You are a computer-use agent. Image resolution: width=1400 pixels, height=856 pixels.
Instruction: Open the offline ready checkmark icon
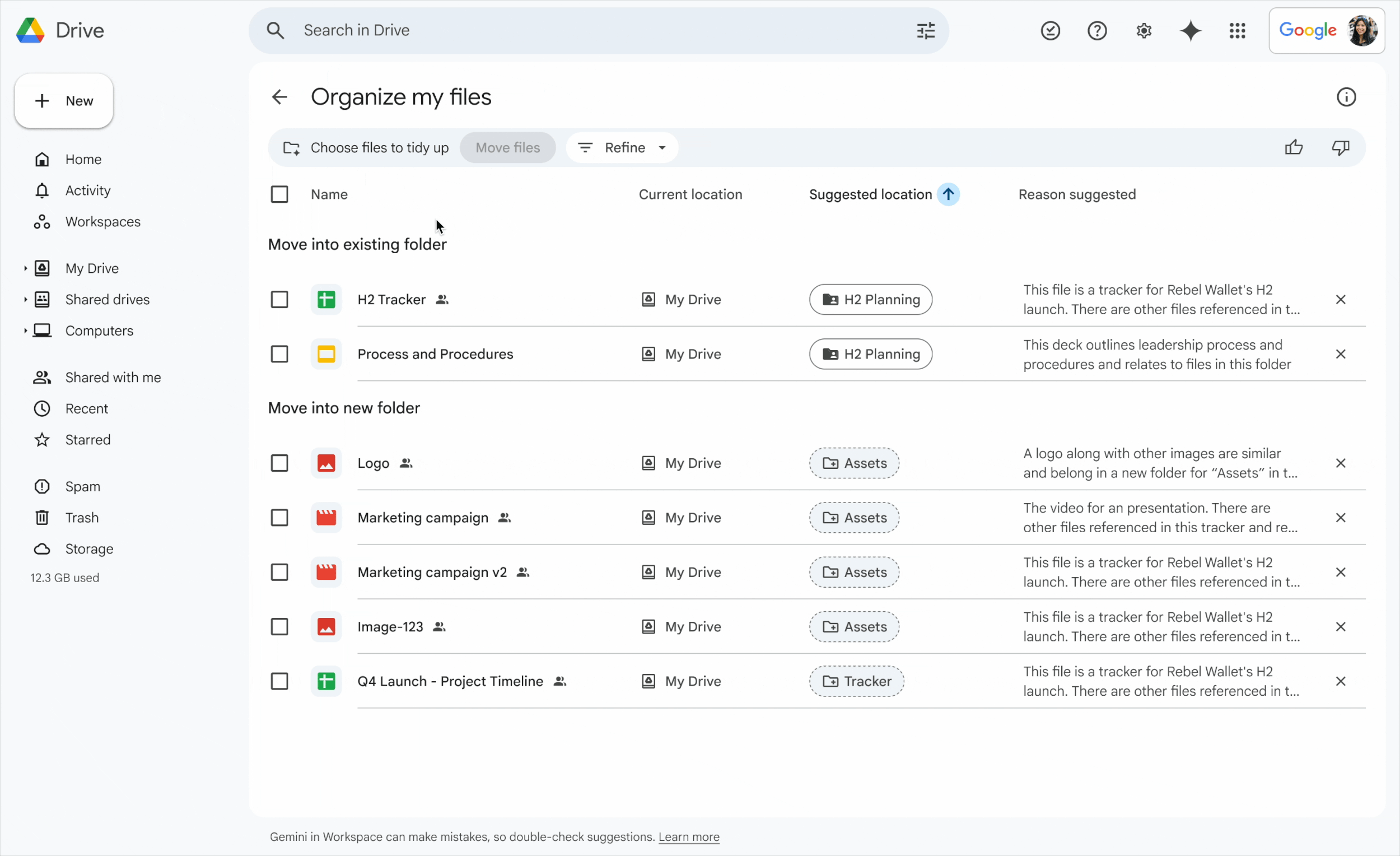1050,31
